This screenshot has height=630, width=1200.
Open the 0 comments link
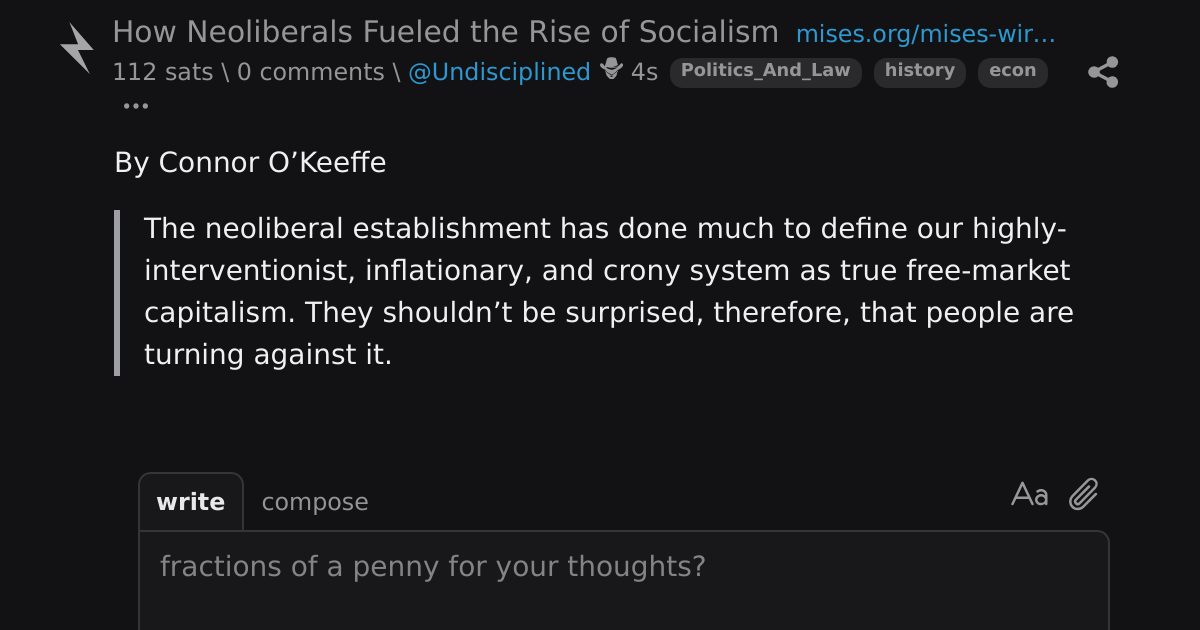pyautogui.click(x=310, y=72)
